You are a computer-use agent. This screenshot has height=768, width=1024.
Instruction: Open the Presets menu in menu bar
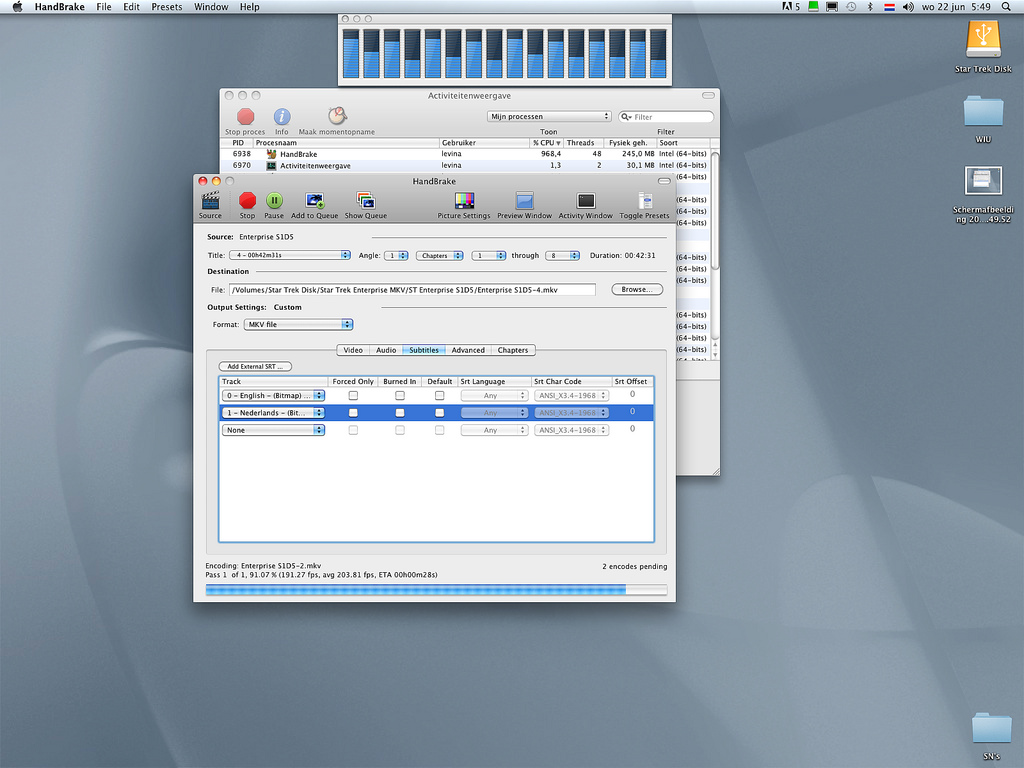click(167, 7)
